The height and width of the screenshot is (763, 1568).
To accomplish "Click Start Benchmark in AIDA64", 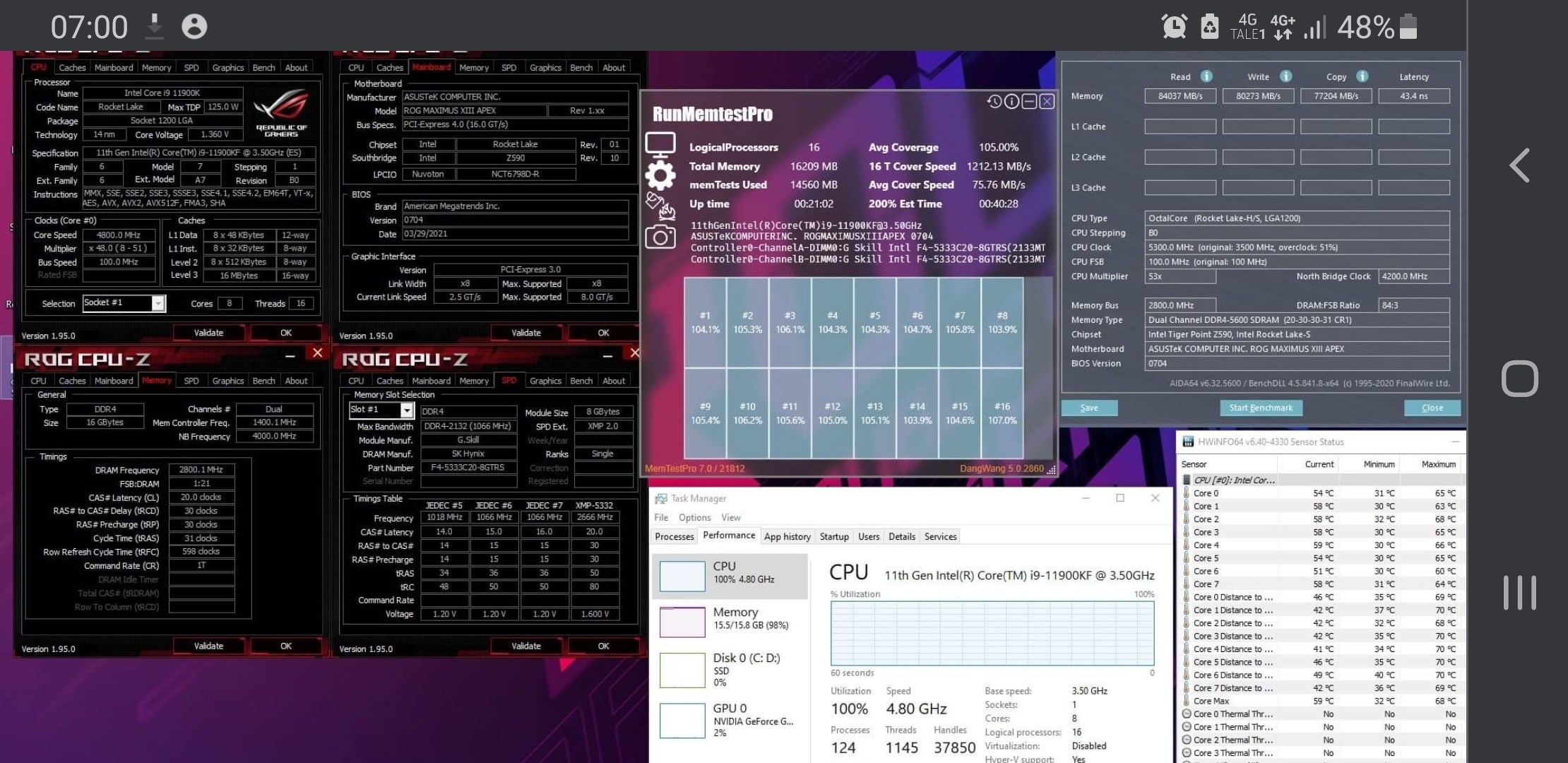I will pos(1261,408).
